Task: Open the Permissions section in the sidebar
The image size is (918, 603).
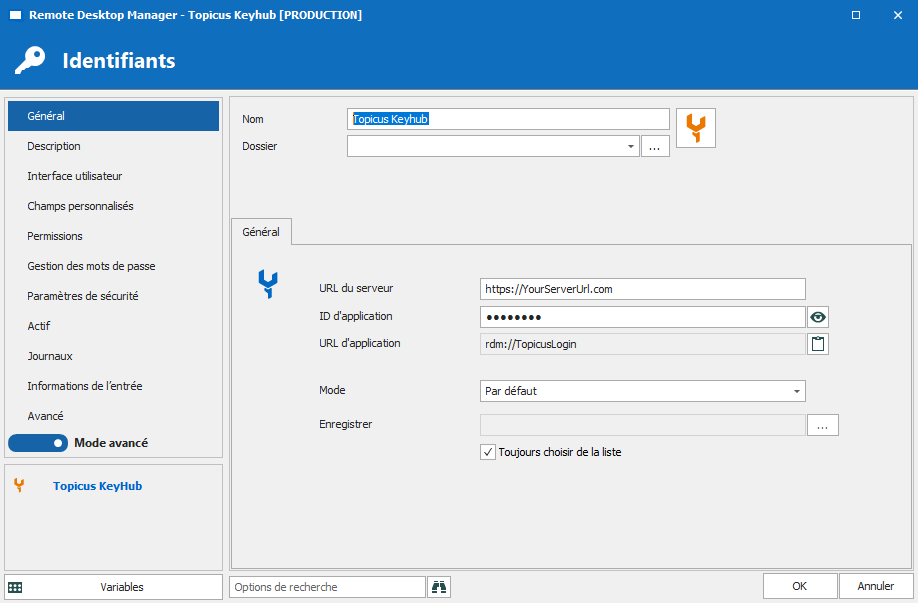Action: [55, 236]
